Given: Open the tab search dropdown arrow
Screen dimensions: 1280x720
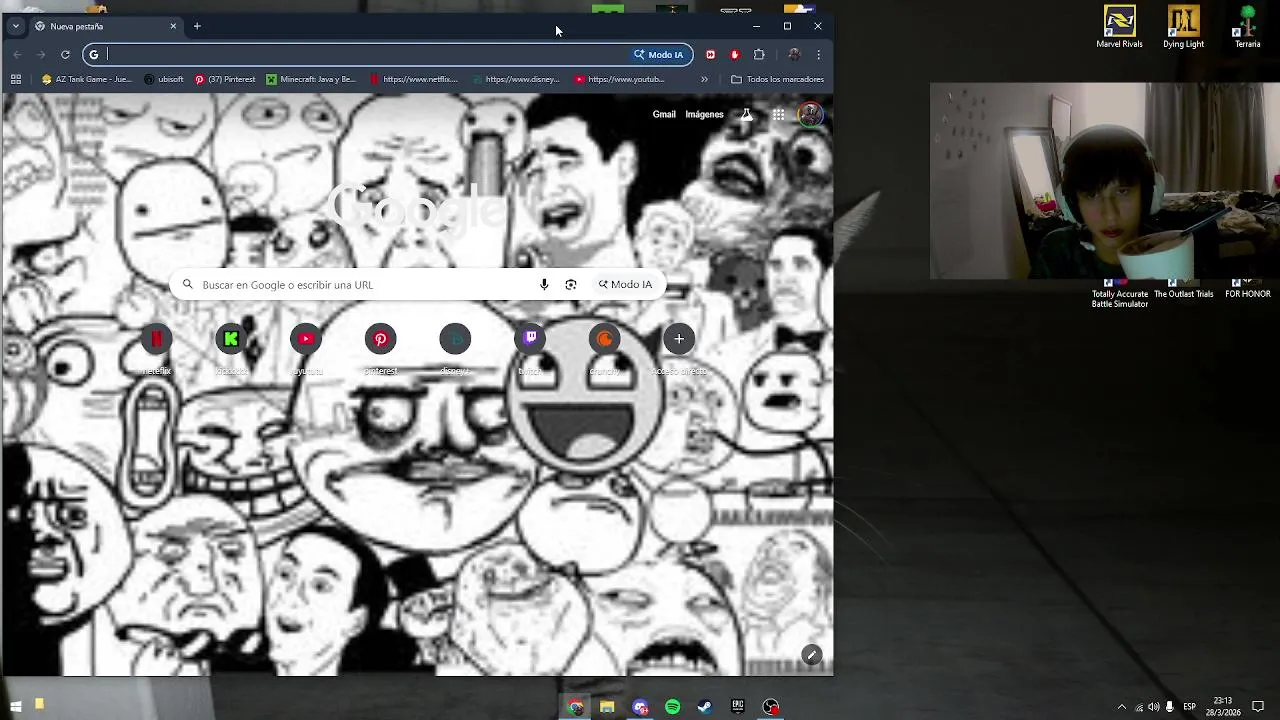Looking at the screenshot, I should (x=16, y=26).
